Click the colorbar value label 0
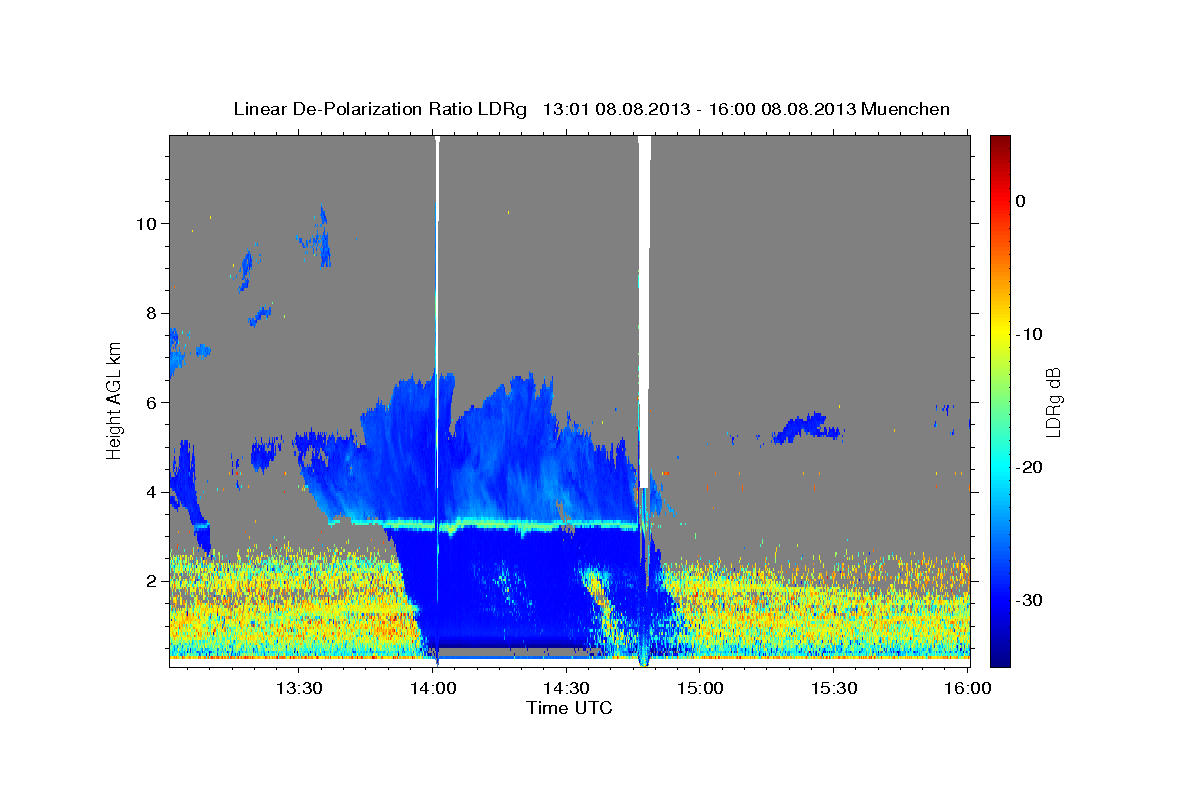This screenshot has width=1200, height=800. pyautogui.click(x=1020, y=201)
